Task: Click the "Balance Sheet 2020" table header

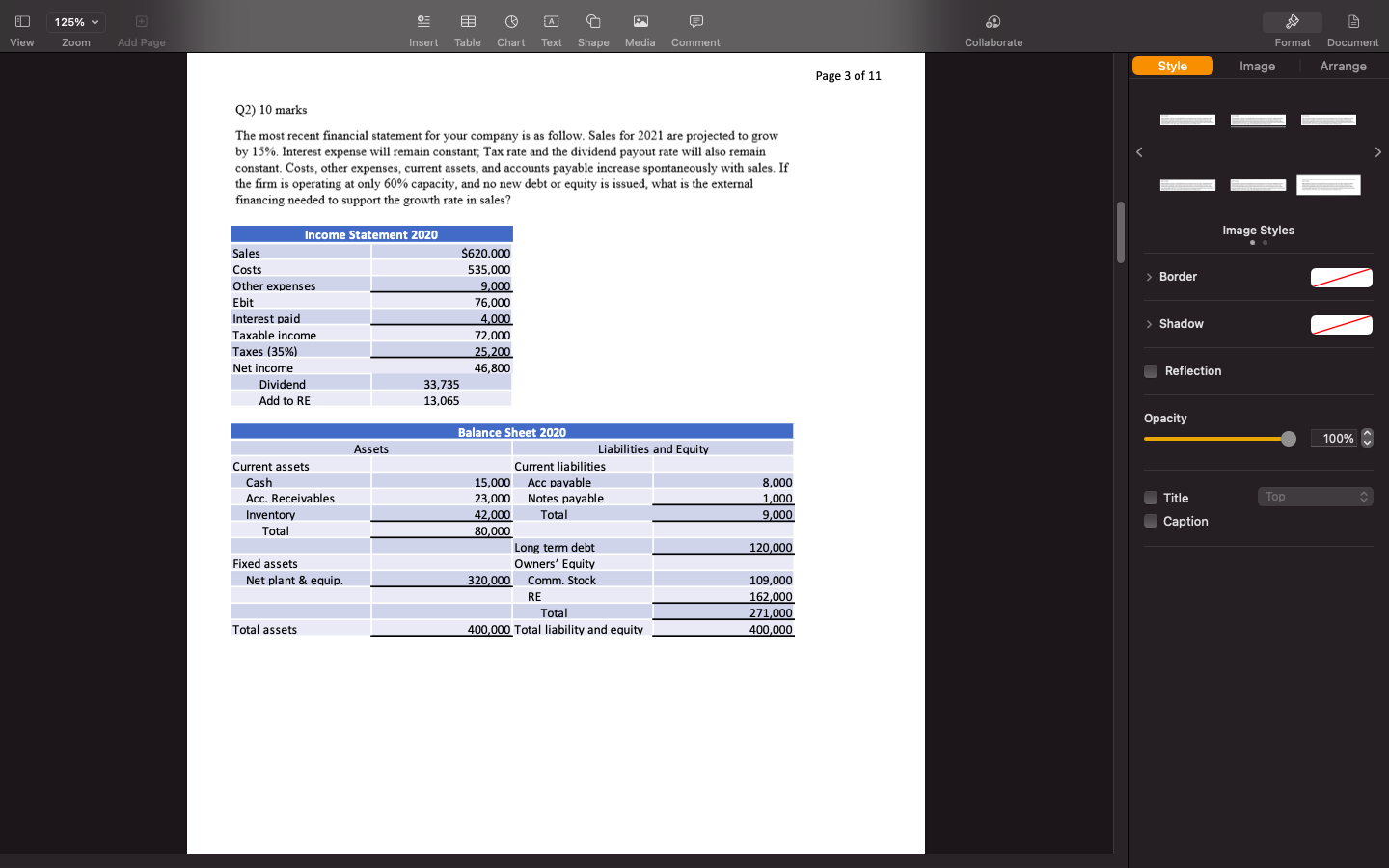Action: pyautogui.click(x=512, y=432)
